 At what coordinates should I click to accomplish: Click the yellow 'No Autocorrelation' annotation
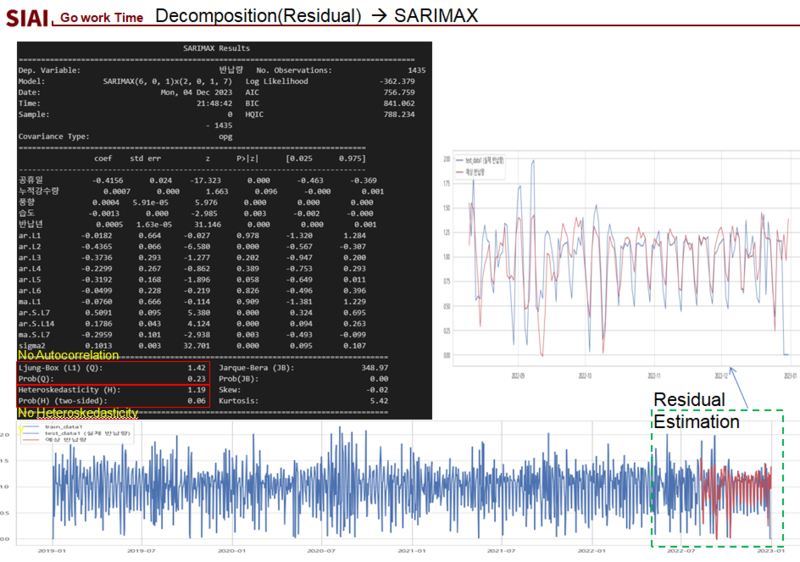point(67,355)
